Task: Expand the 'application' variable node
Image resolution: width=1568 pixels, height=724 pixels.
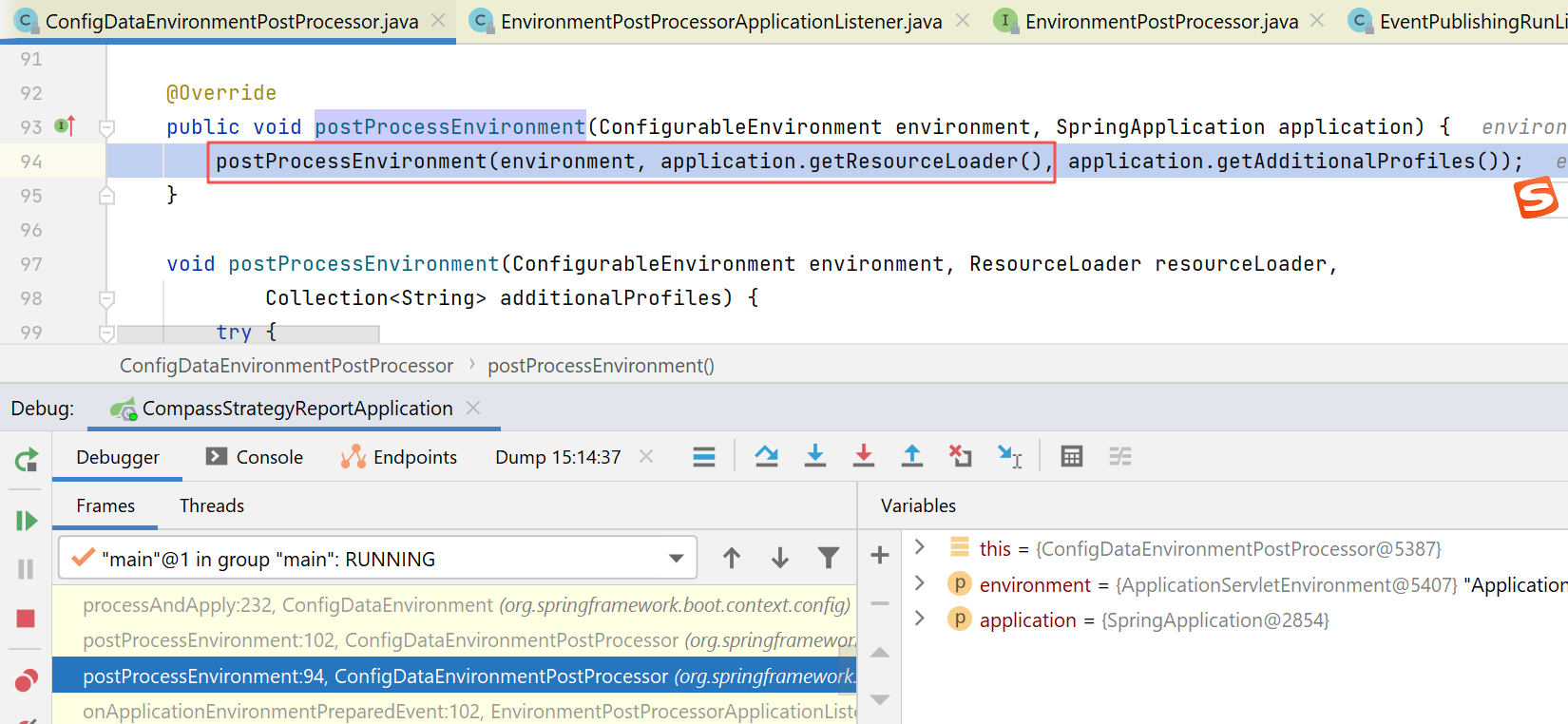Action: [919, 619]
